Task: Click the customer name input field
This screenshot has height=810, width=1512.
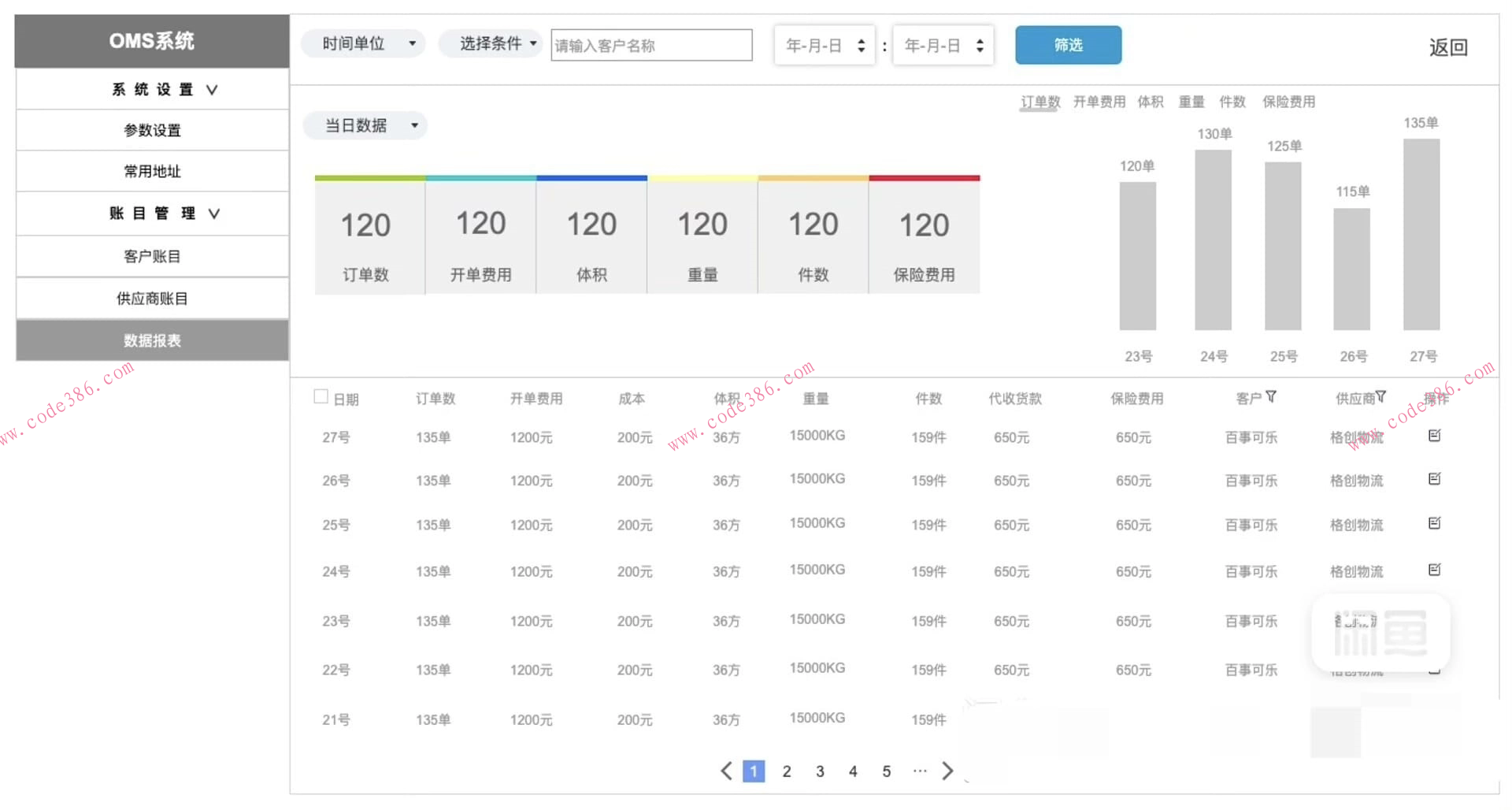Action: point(650,45)
